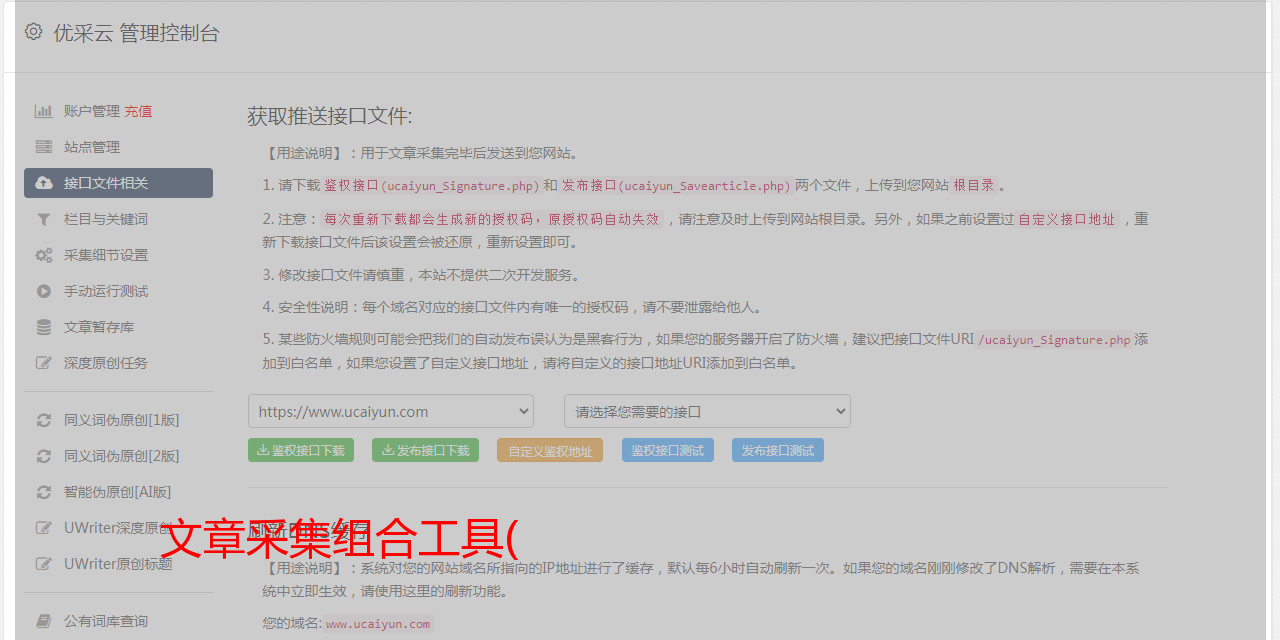Open UWriter原创标题 menu item
1280x640 pixels.
[x=118, y=563]
